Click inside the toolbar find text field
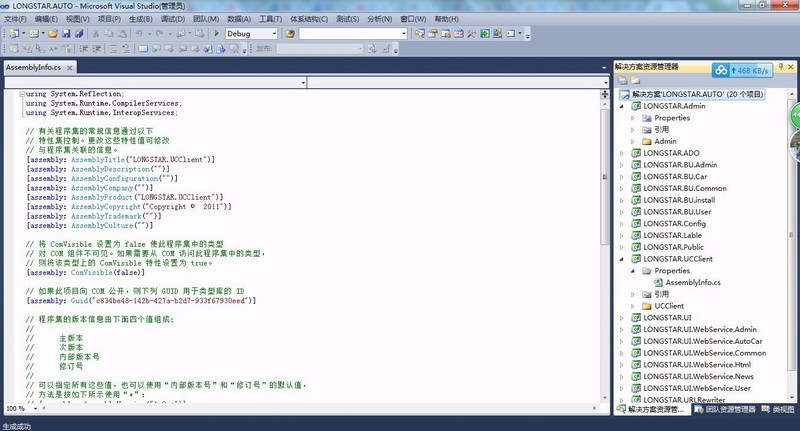800x431 pixels. coord(349,34)
